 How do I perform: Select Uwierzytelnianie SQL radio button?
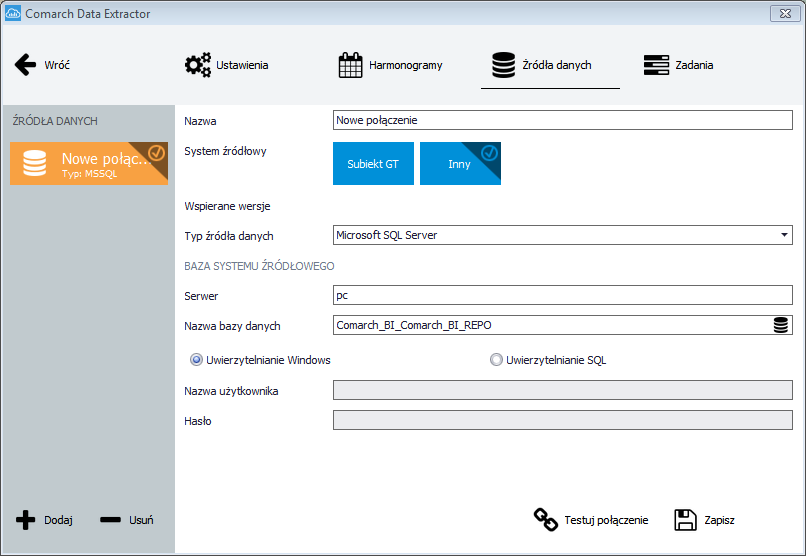[x=496, y=360]
